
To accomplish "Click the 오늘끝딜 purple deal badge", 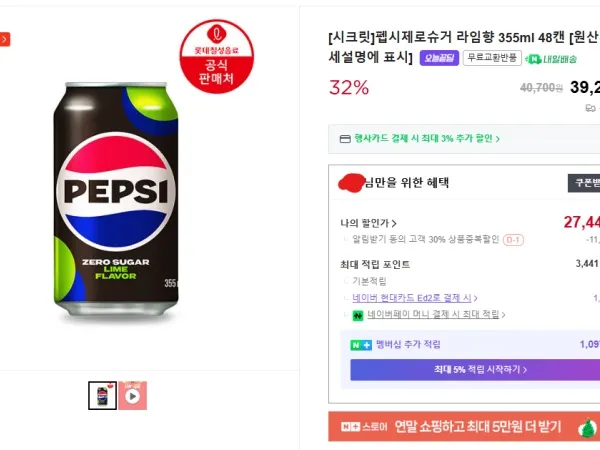I will pyautogui.click(x=438, y=58).
